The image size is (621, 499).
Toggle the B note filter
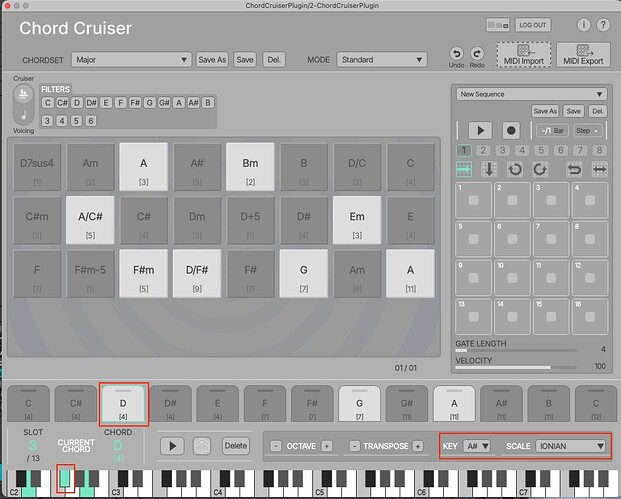pos(208,103)
